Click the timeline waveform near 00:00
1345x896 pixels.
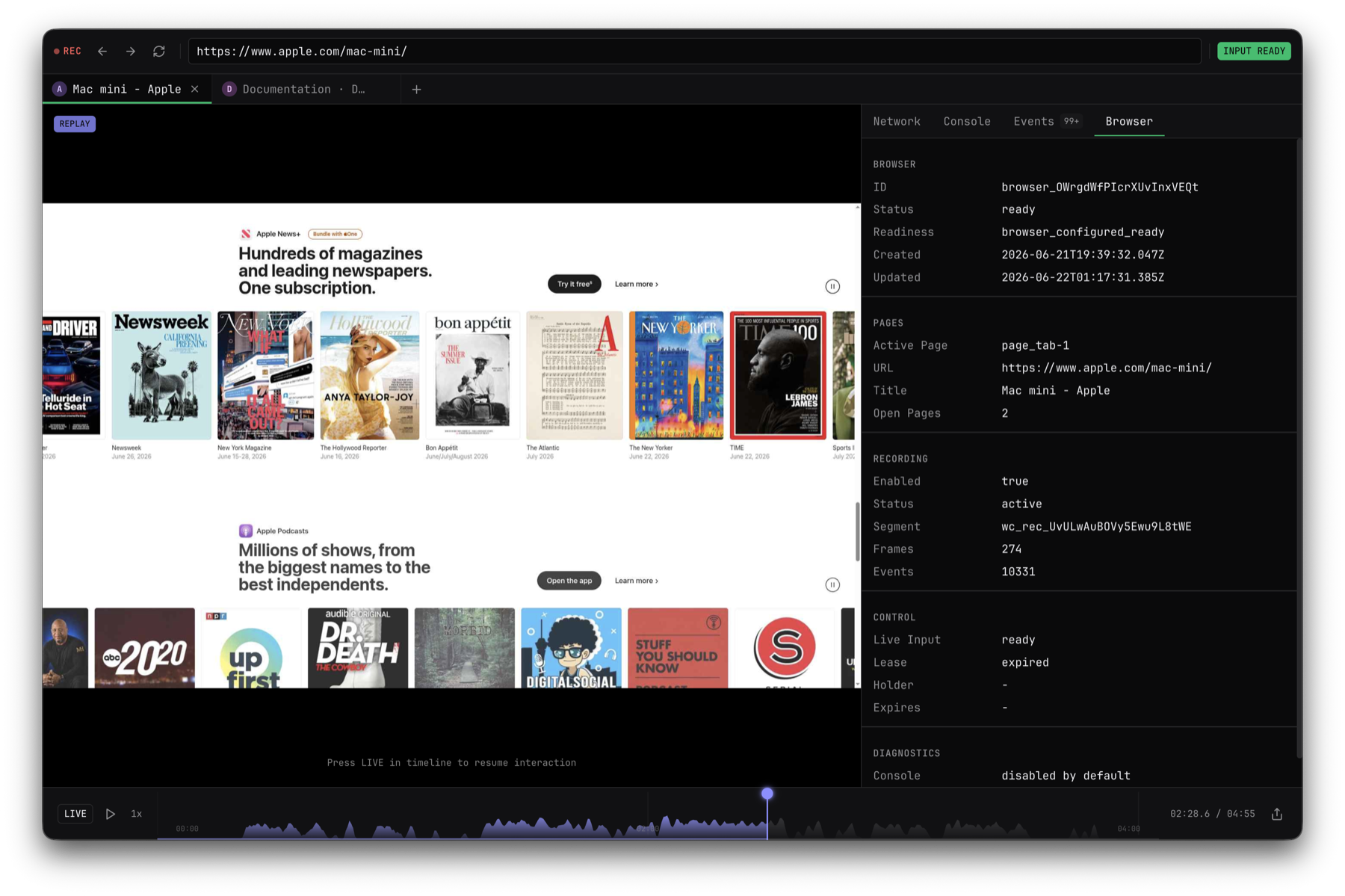[188, 828]
